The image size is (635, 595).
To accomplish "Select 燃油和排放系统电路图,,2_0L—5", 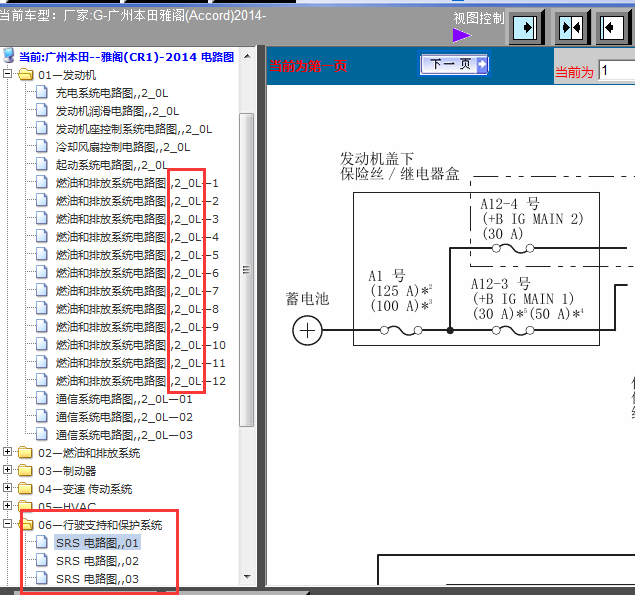I will 137,255.
